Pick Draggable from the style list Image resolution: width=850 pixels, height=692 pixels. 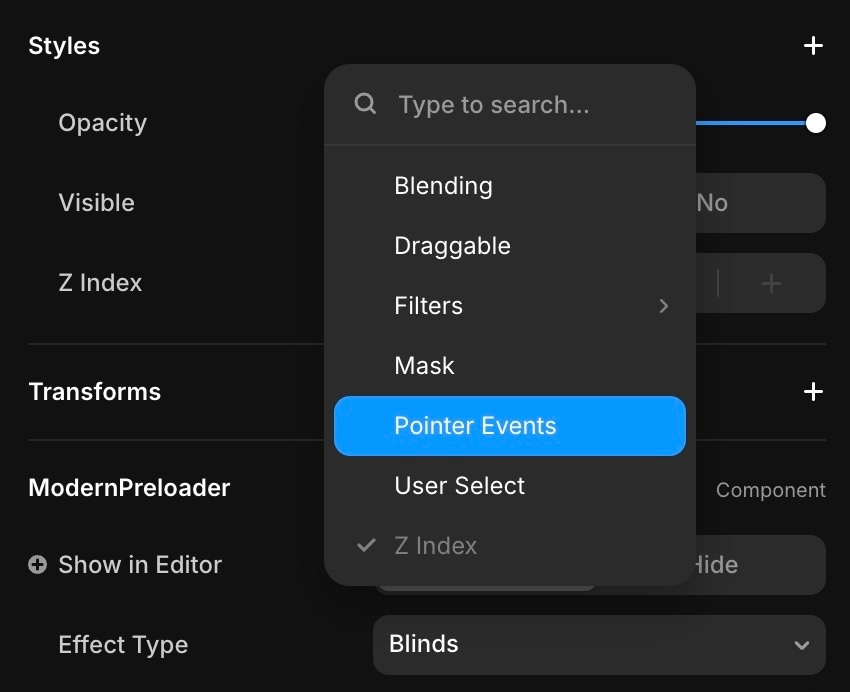pos(452,246)
